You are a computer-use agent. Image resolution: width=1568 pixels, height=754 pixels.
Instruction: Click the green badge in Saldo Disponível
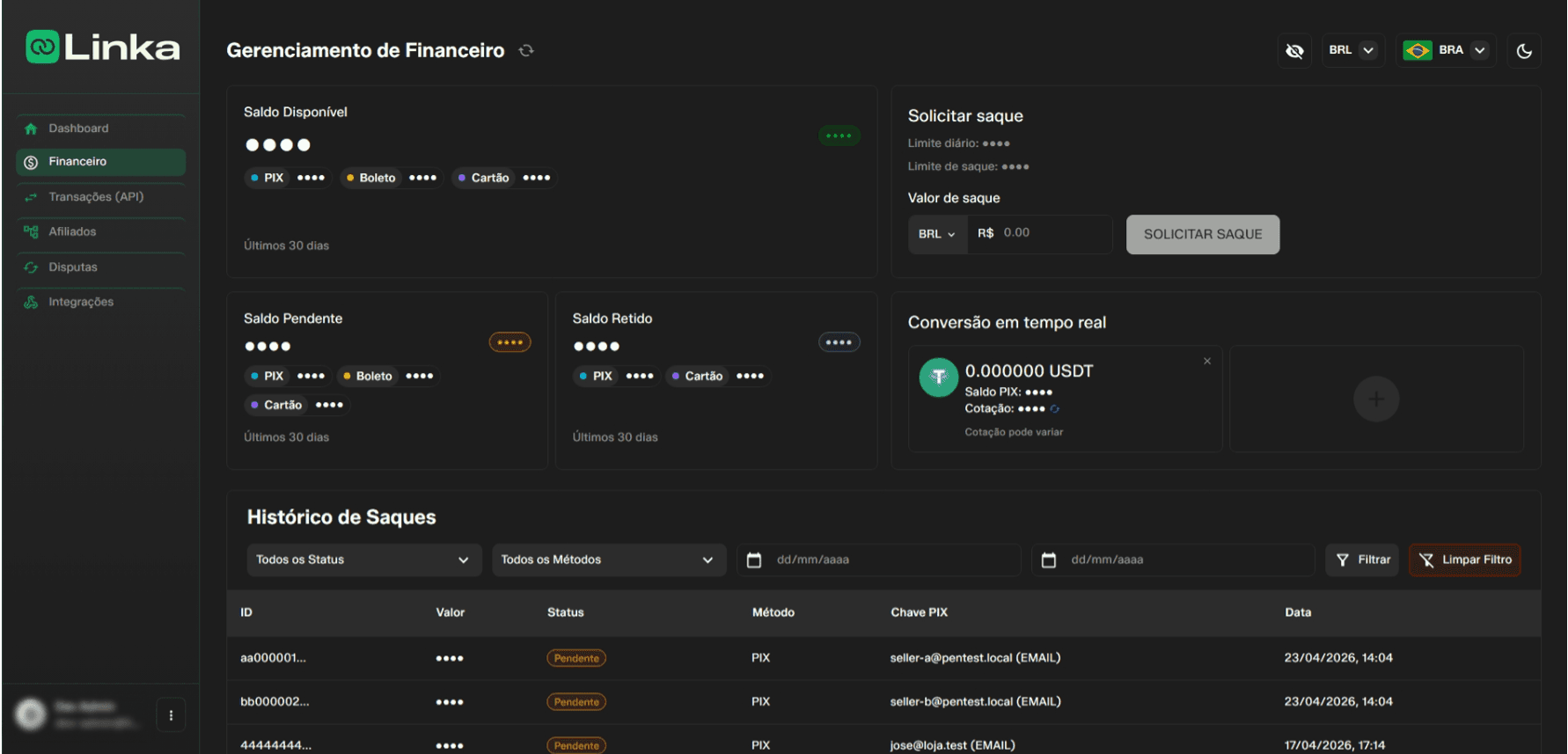[x=839, y=135]
